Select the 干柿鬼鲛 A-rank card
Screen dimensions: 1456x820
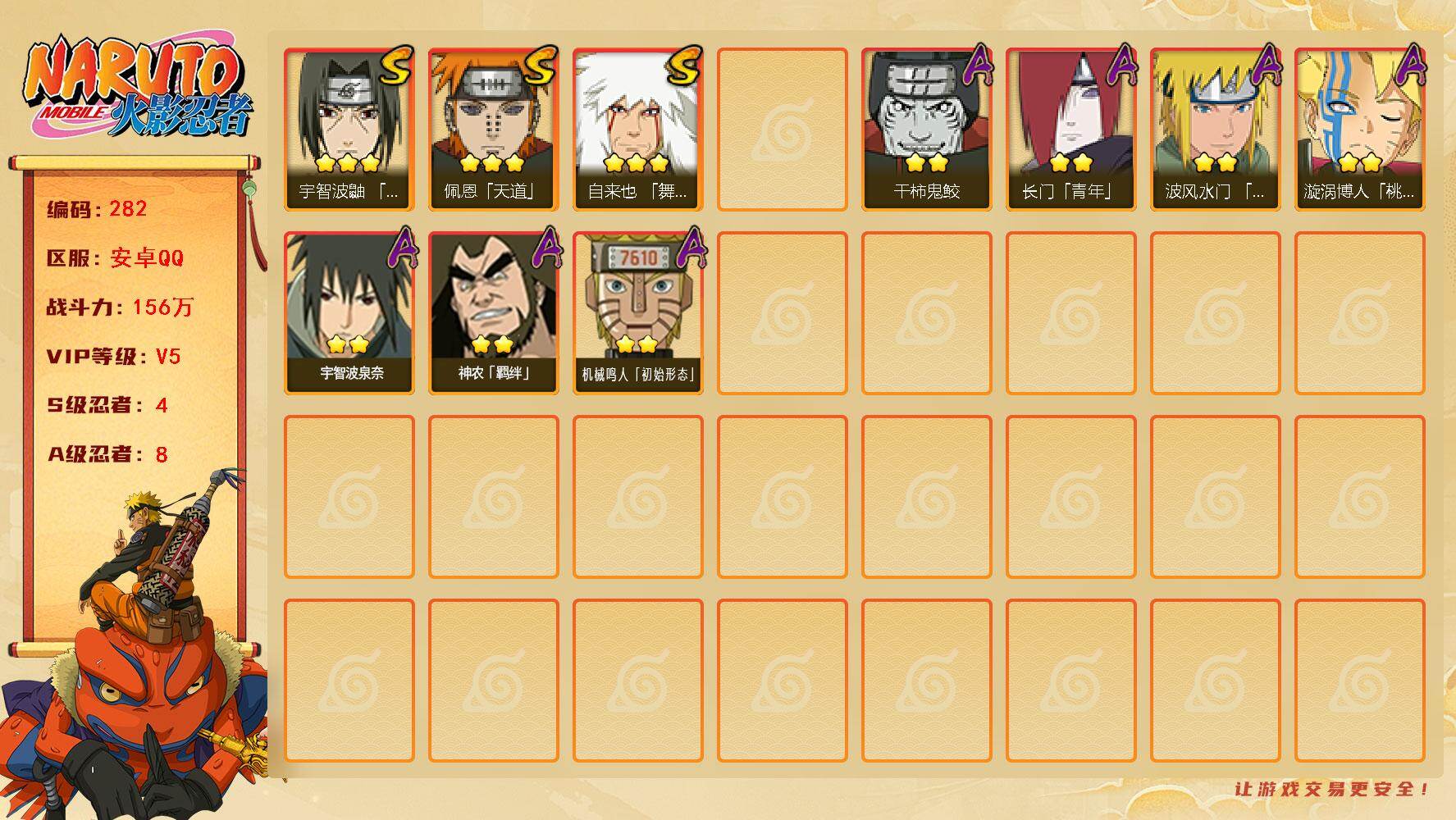927,130
